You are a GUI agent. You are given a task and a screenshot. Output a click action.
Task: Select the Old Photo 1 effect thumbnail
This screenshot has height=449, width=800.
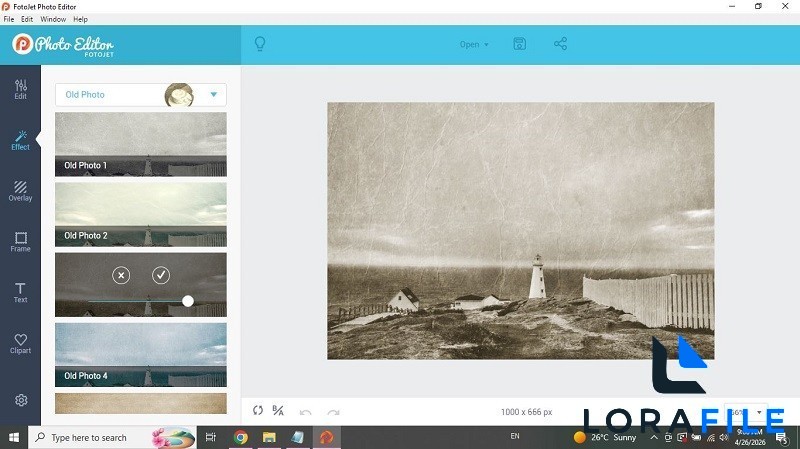tap(141, 144)
